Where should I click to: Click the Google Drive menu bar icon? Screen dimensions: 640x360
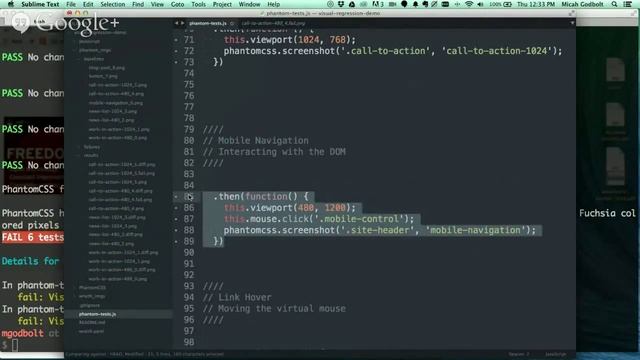351,4
